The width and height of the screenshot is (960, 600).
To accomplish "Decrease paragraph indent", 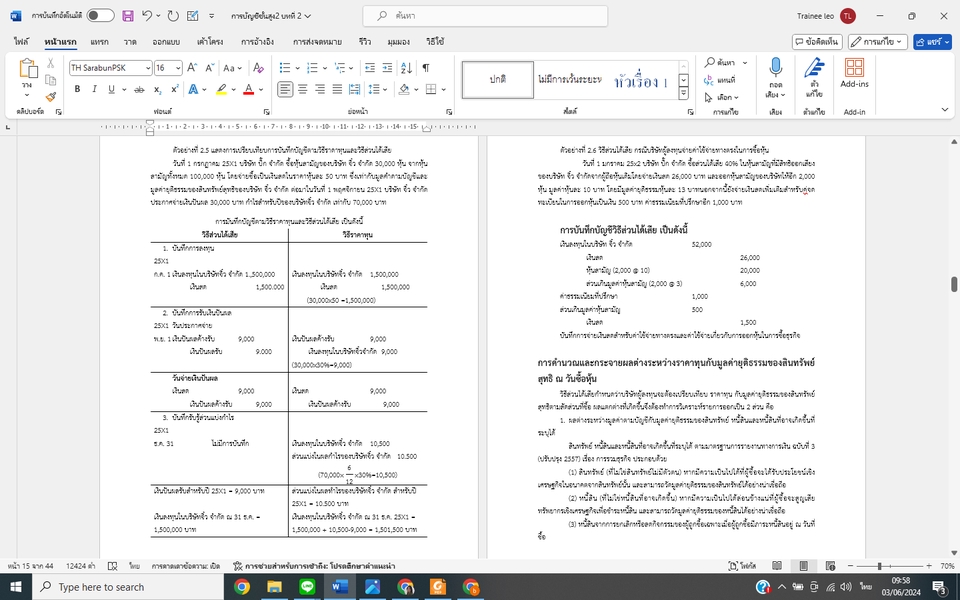I will click(x=370, y=68).
